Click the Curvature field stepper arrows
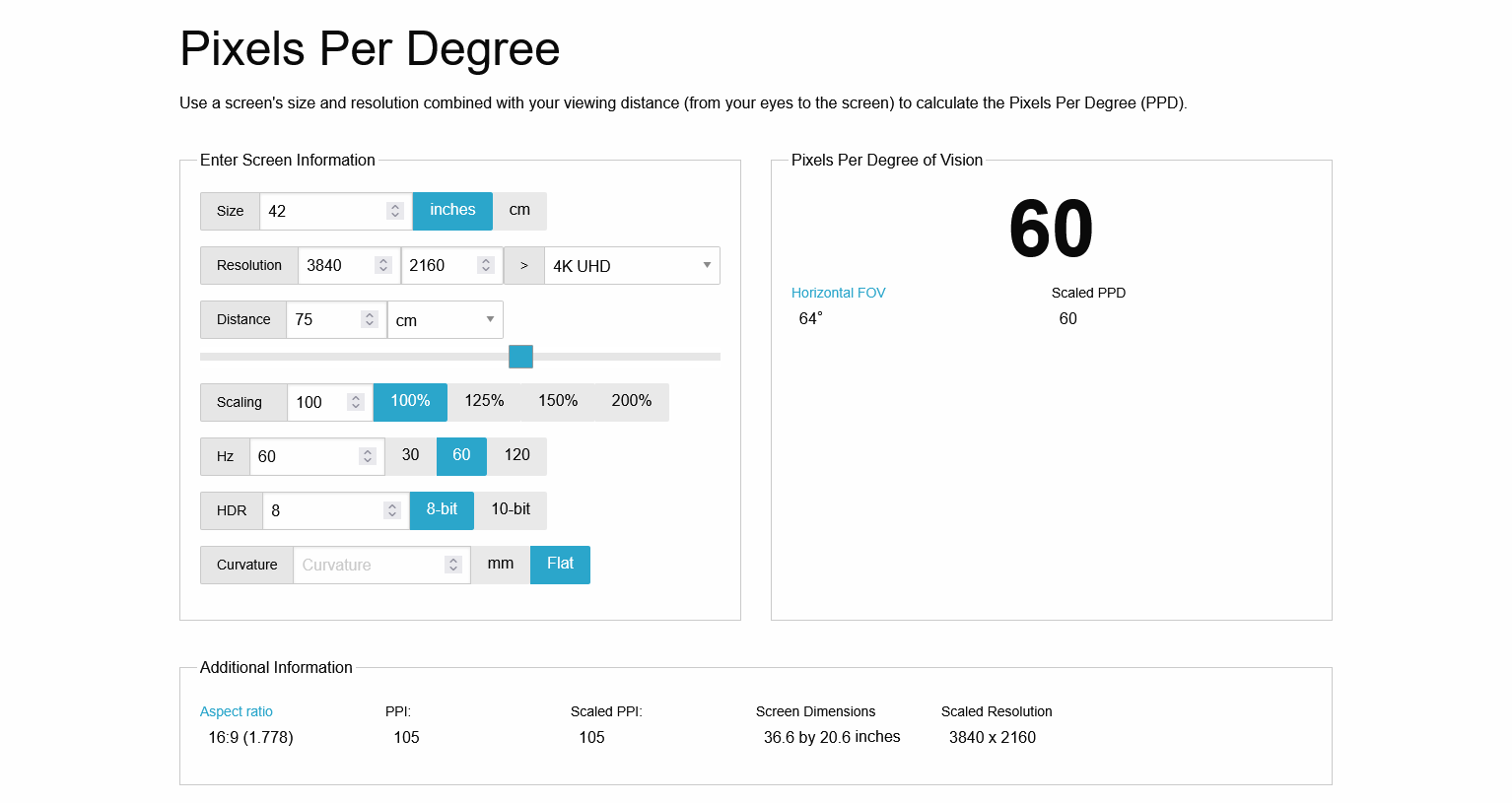The image size is (1512, 803). coord(453,565)
